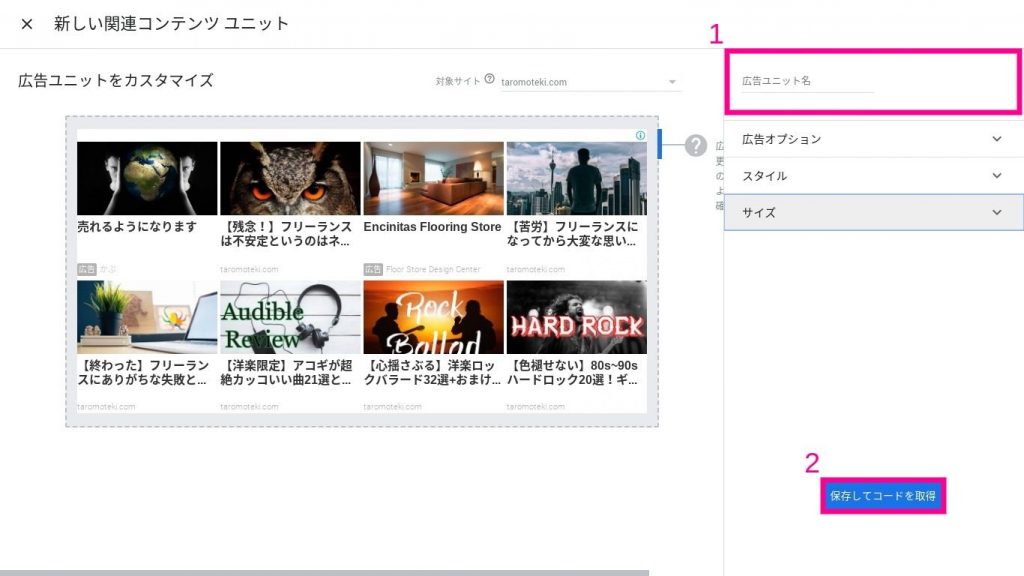Expand the サイズ section

pyautogui.click(x=873, y=212)
